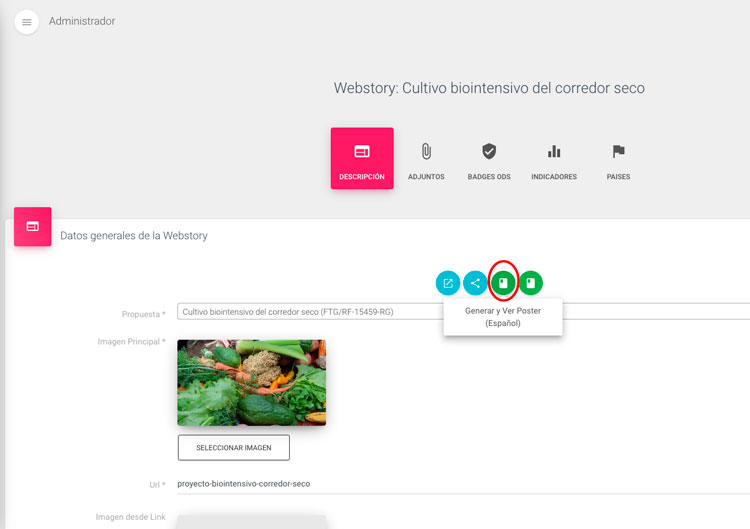750x529 pixels.
Task: Click the Propuesta label
Action: click(143, 314)
